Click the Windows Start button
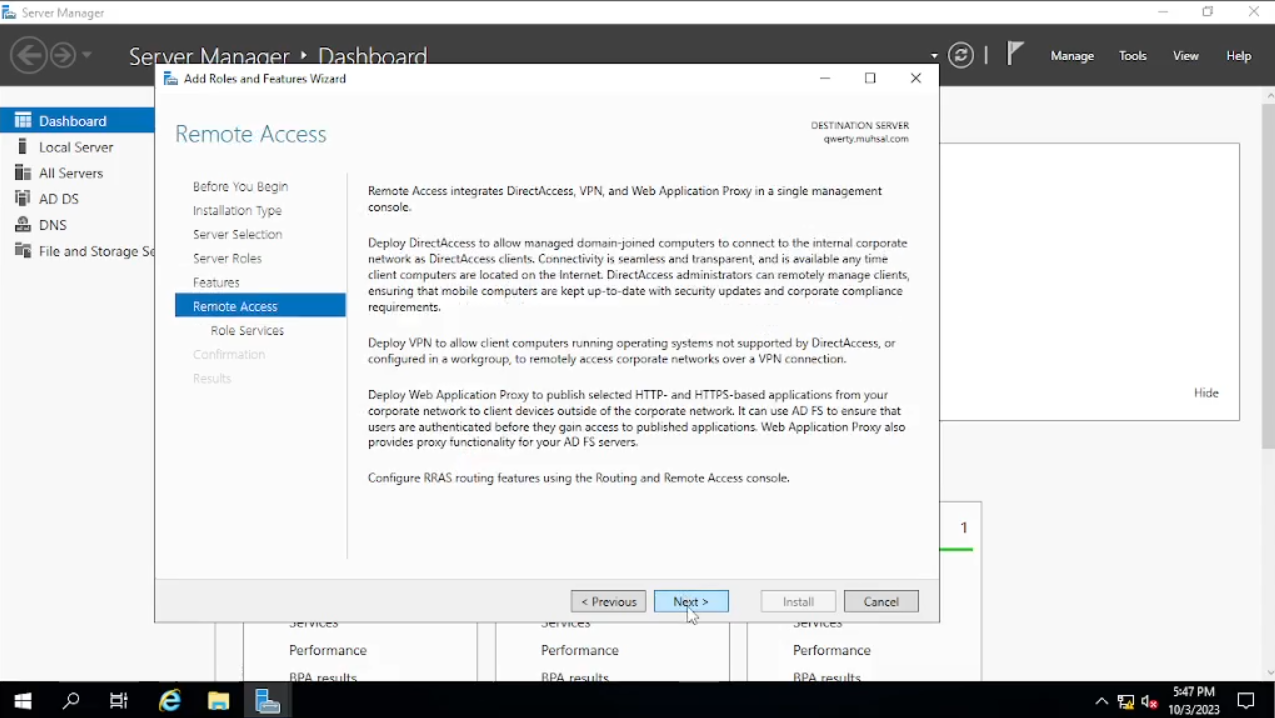The image size is (1275, 718). tap(22, 700)
